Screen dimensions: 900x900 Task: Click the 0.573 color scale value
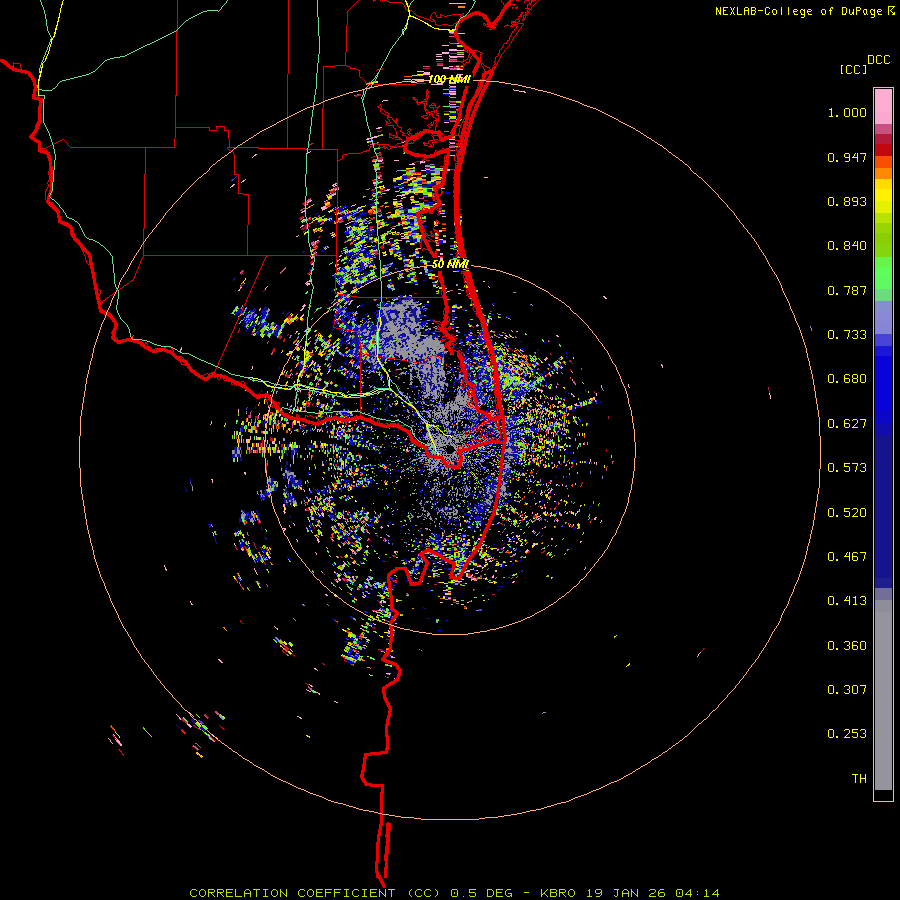click(x=847, y=468)
